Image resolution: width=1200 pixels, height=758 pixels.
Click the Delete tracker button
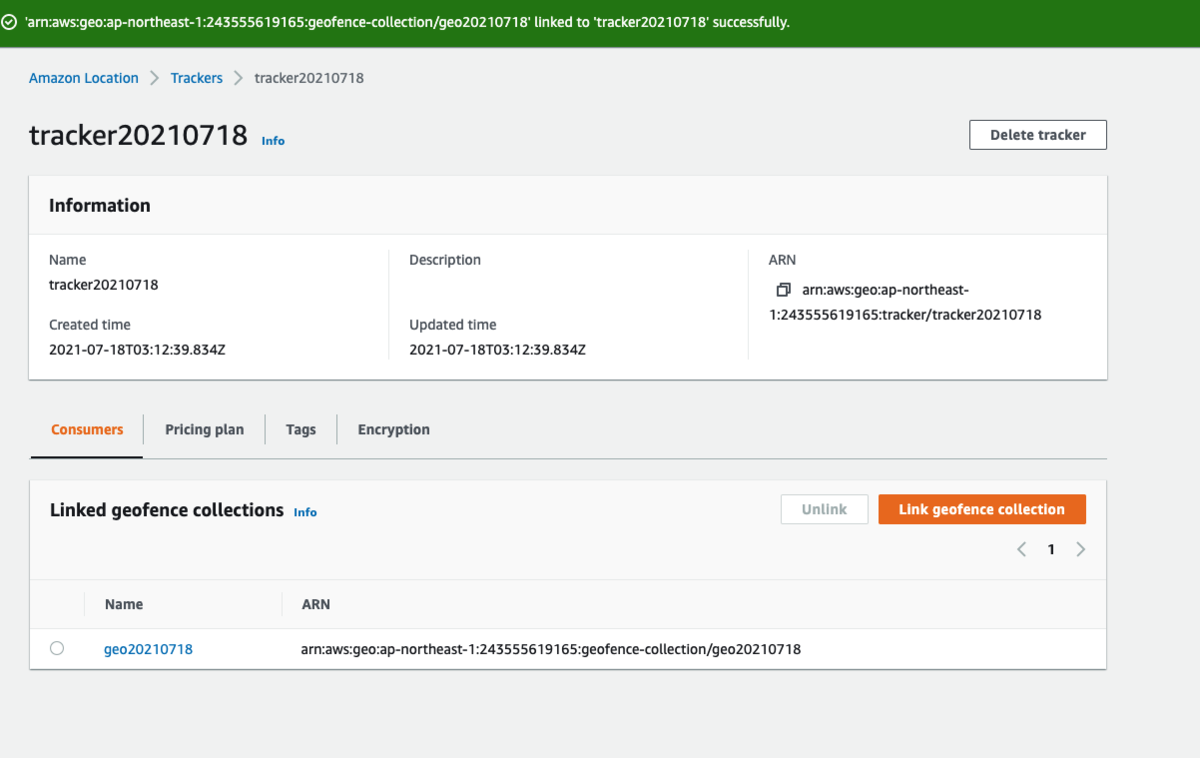1038,135
